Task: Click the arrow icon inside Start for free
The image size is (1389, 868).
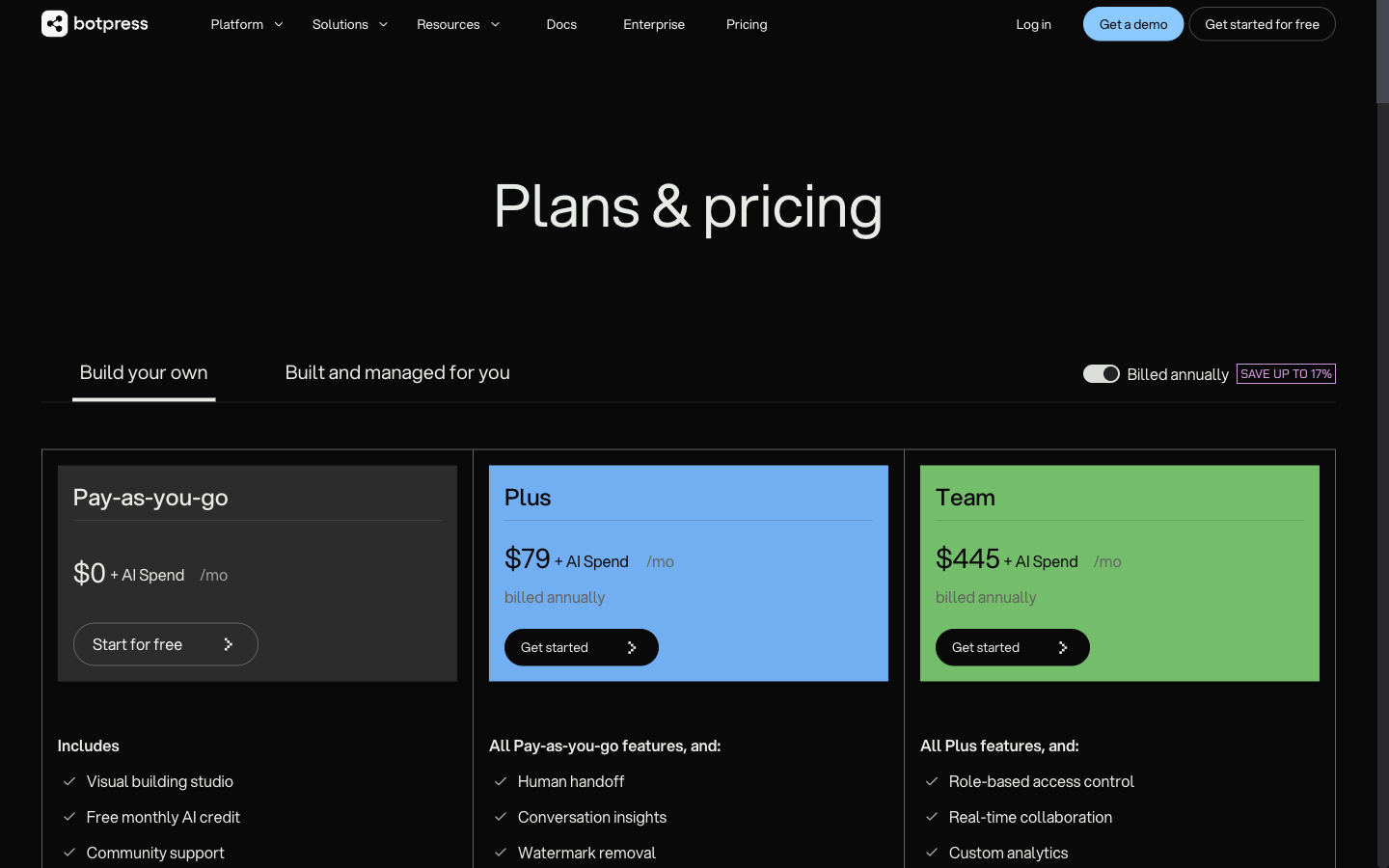Action: (231, 643)
